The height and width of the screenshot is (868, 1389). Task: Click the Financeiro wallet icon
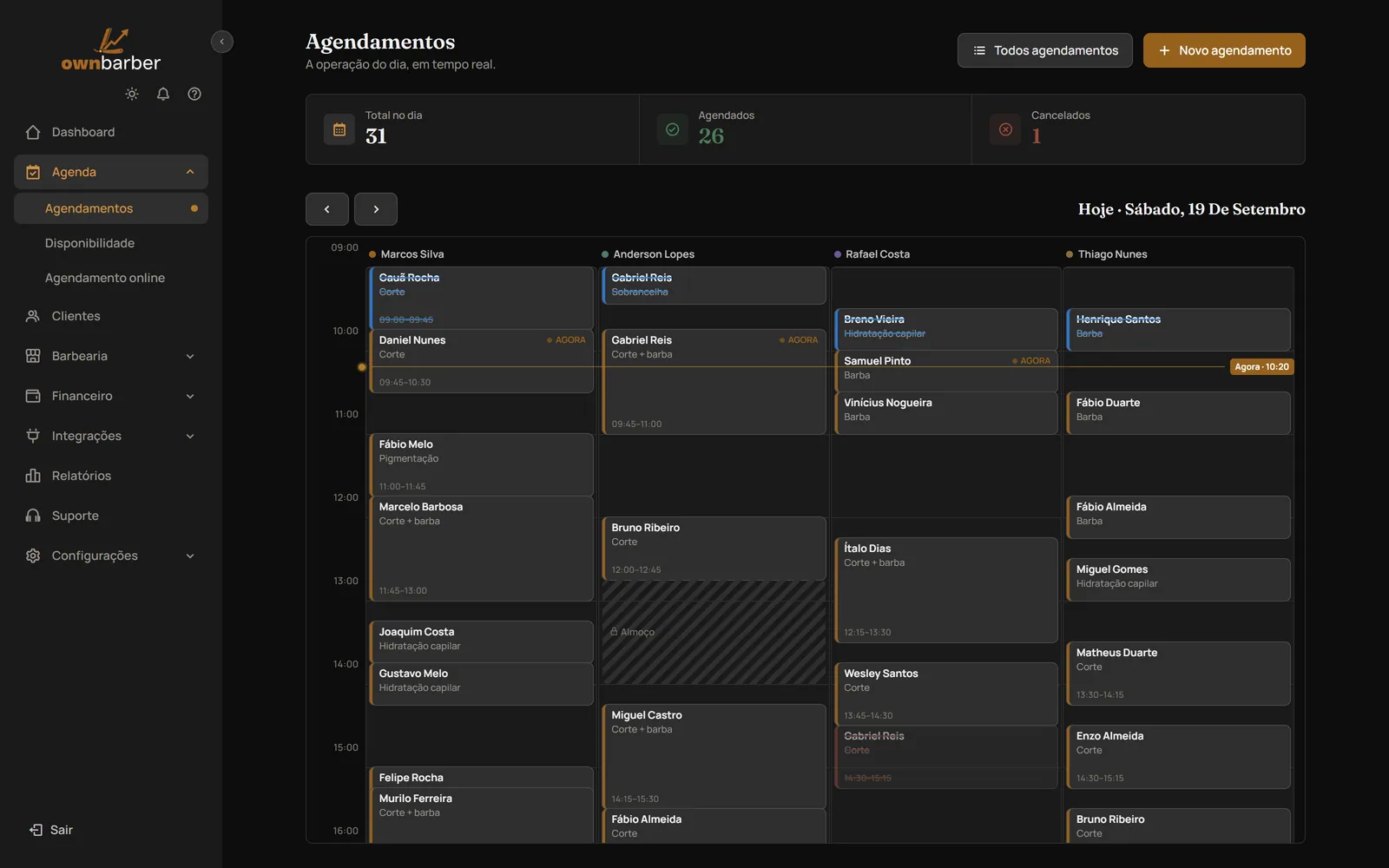point(33,396)
